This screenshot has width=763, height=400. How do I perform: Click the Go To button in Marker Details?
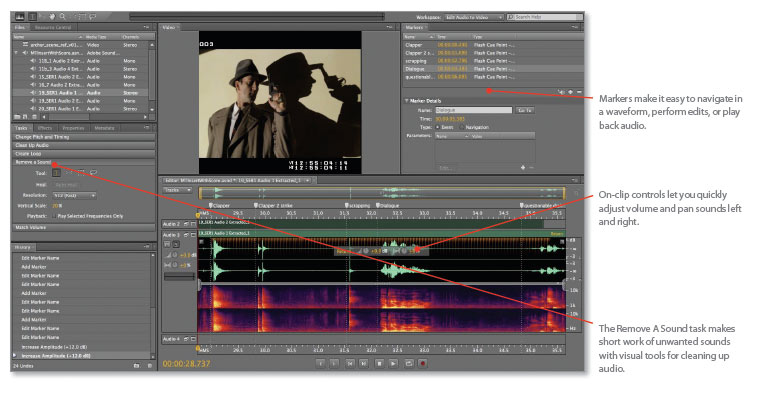pos(524,110)
